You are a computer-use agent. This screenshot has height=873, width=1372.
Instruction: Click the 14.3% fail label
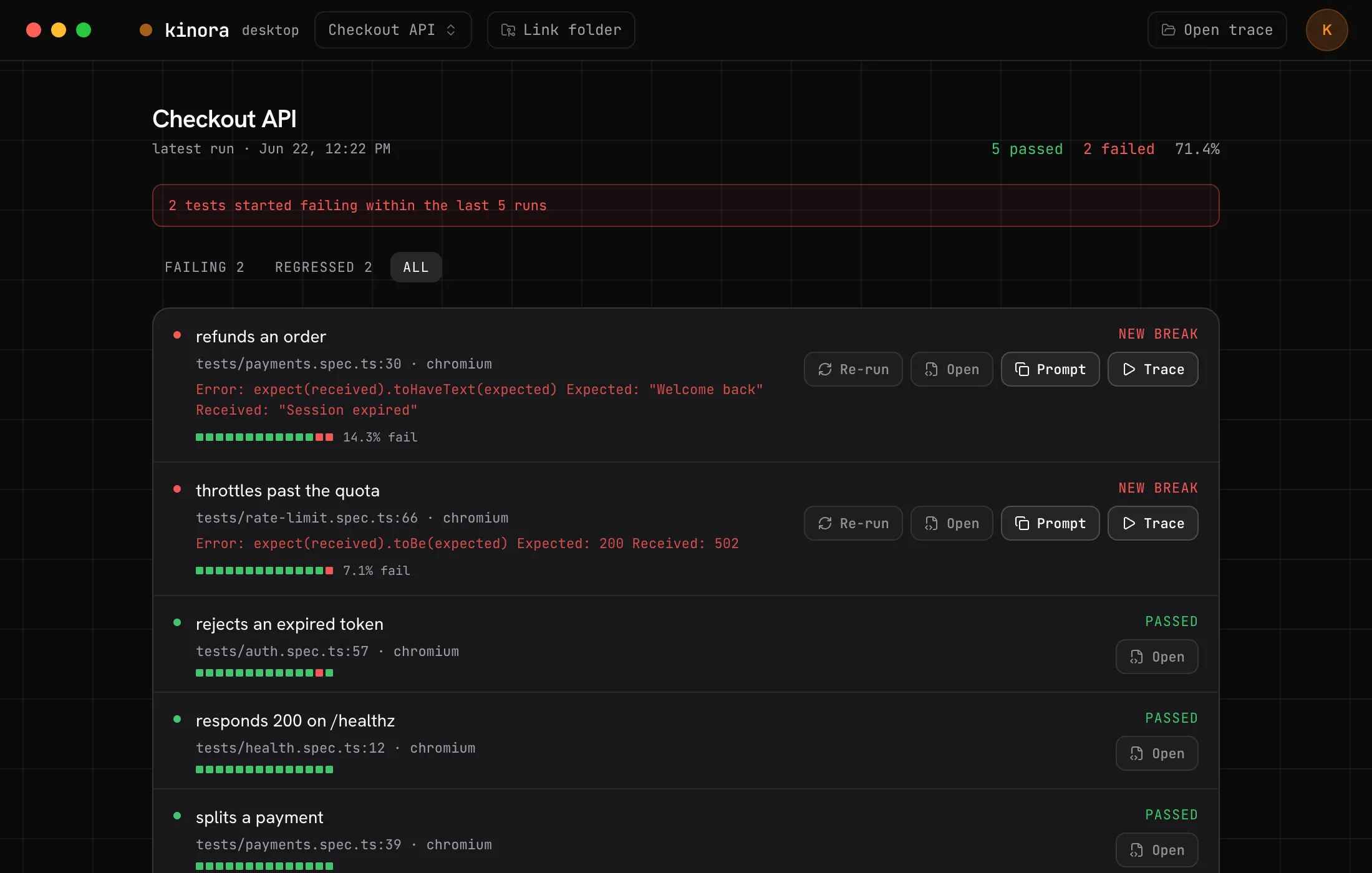(x=380, y=438)
